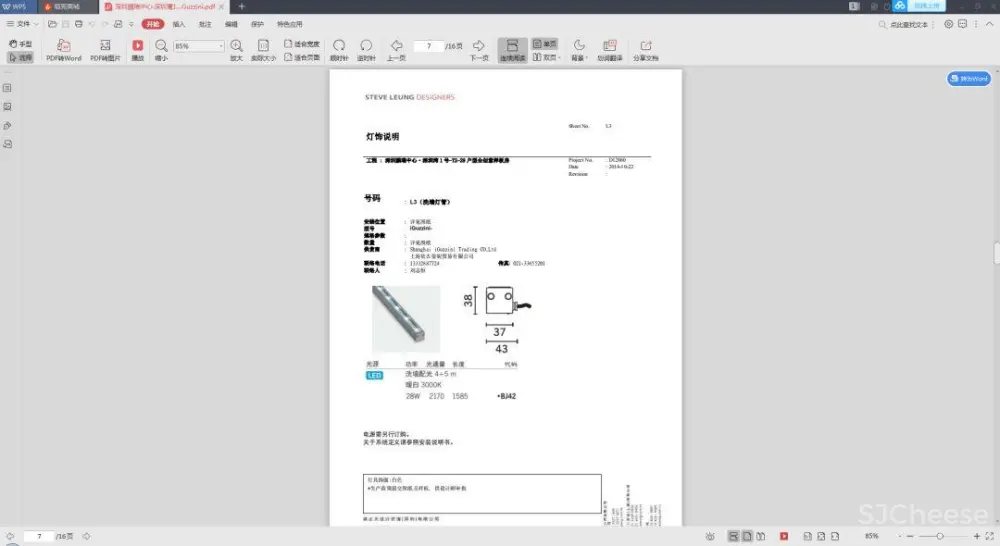Viewport: 1000px width, 546px height.
Task: Open the double page (双页) dropdown
Action: [x=547, y=57]
